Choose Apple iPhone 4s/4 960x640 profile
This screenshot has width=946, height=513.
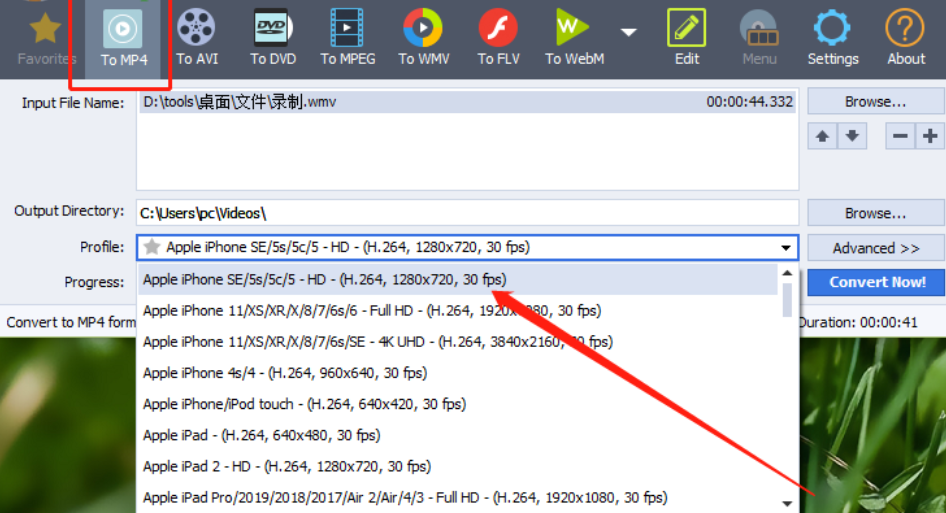tap(457, 373)
